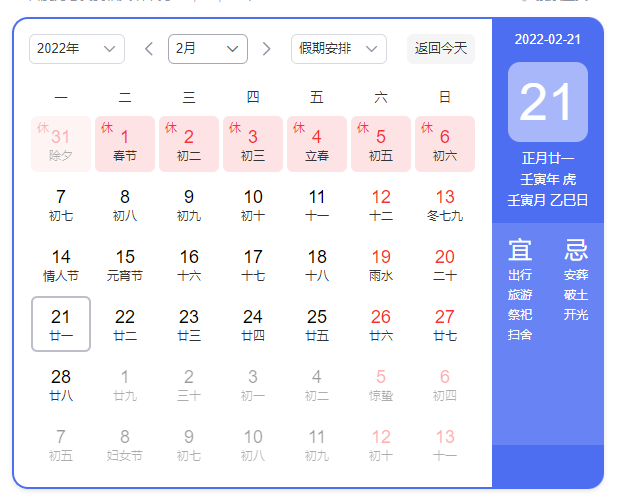This screenshot has height=503, width=636.
Task: Click the 正月廿一 lunar date text
Action: 548,158
